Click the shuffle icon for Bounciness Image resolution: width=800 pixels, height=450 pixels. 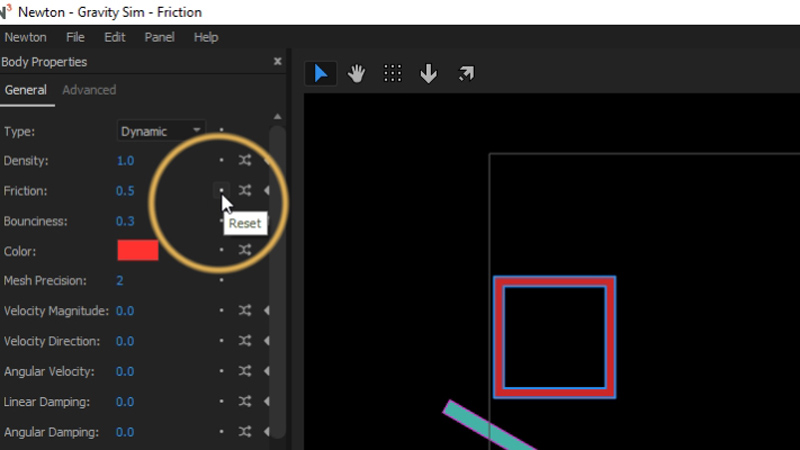(x=245, y=221)
